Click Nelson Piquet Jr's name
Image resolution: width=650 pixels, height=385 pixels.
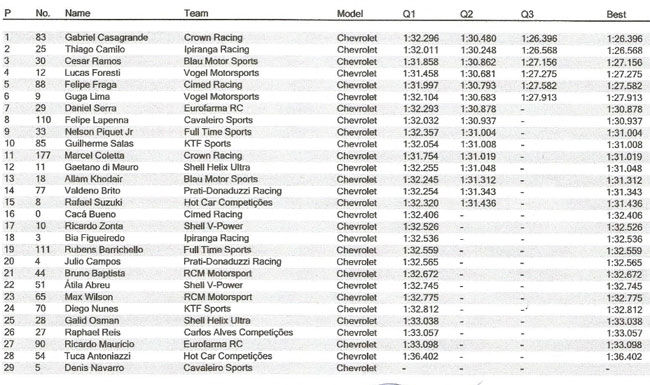99,132
